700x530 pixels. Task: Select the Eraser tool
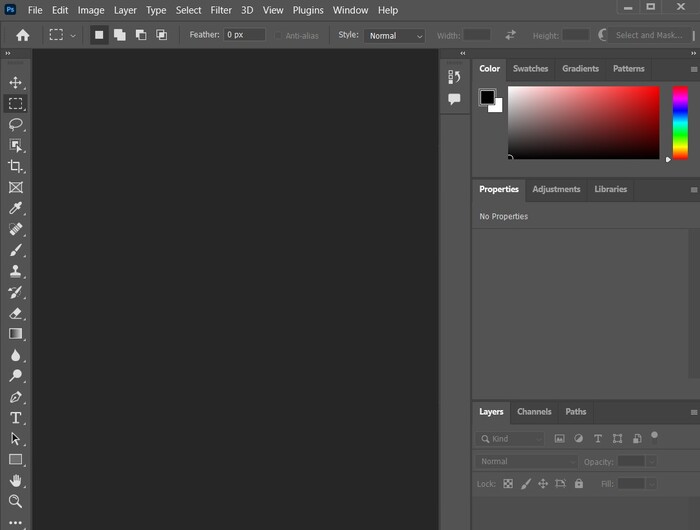(x=15, y=313)
